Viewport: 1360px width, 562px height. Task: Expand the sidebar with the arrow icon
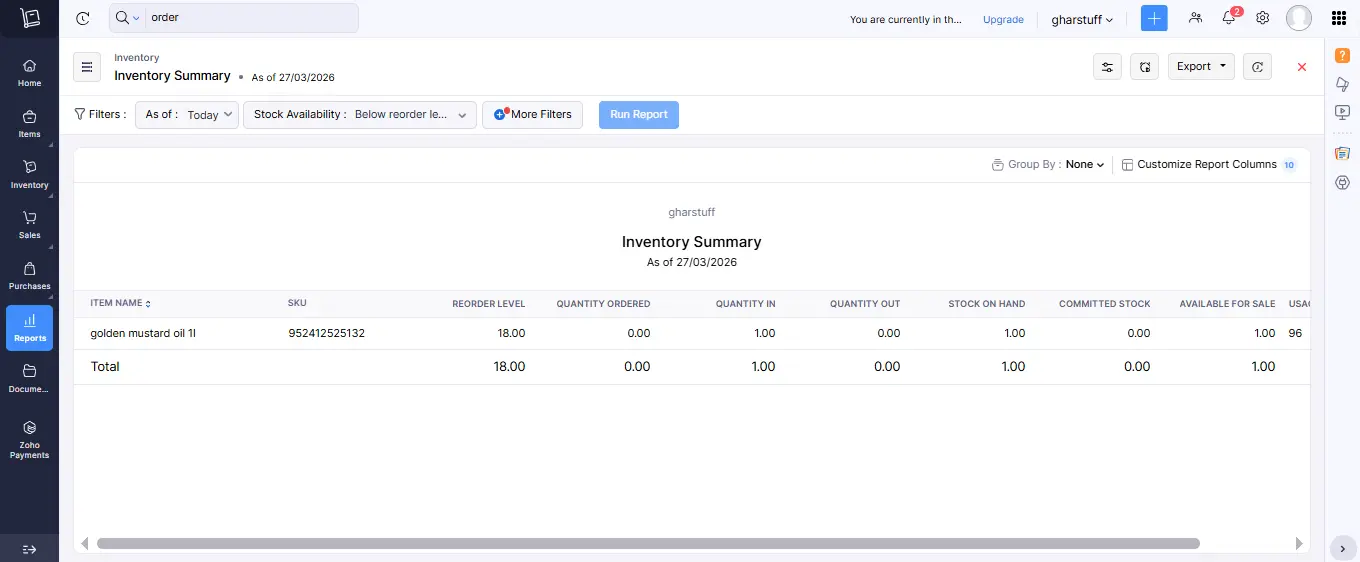29,549
